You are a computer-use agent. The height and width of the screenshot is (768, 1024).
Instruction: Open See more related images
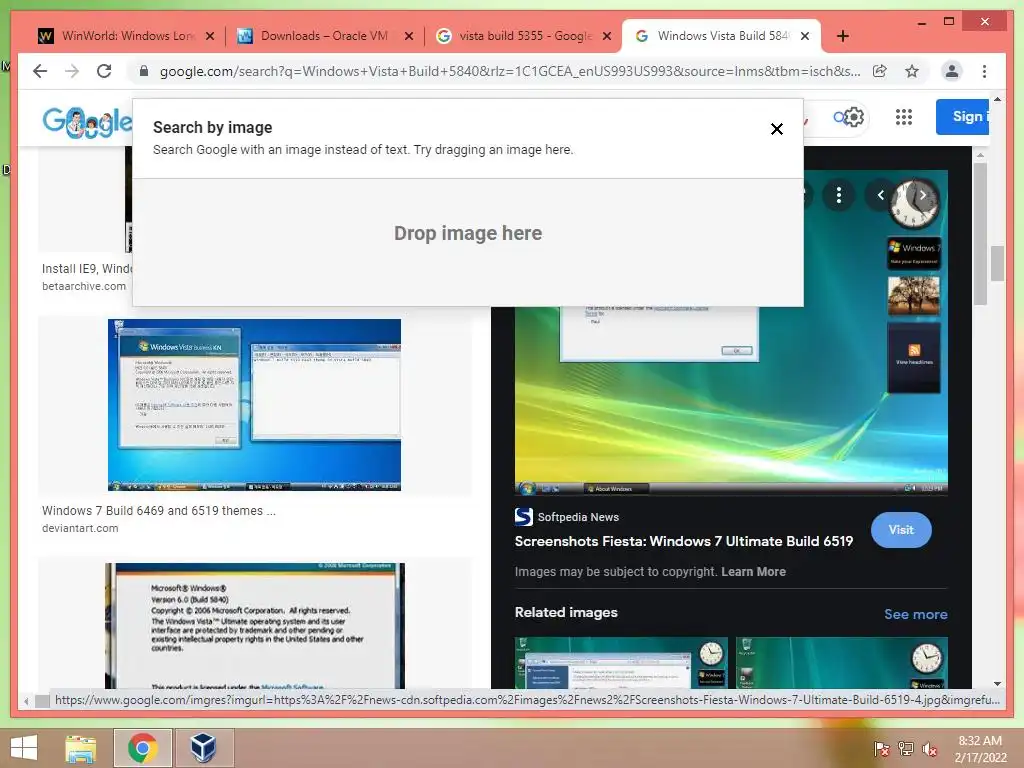916,614
